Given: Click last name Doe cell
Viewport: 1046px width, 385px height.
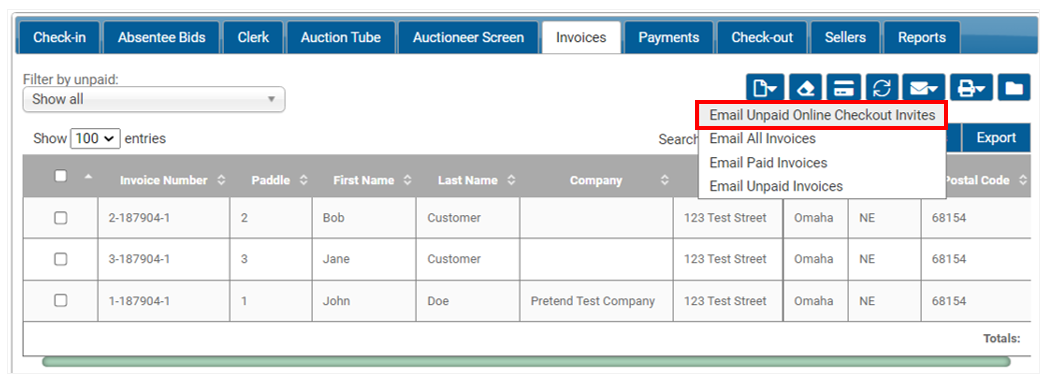Looking at the screenshot, I should pyautogui.click(x=468, y=300).
